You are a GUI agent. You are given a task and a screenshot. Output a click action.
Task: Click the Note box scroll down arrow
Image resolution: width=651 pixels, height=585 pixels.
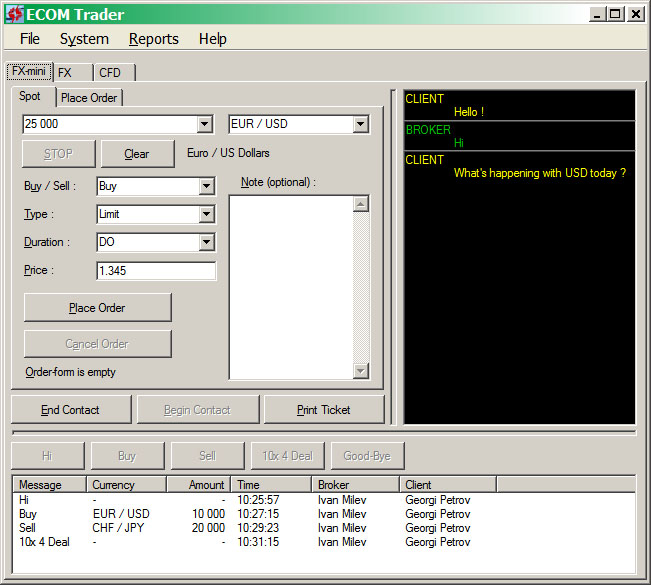coord(360,370)
